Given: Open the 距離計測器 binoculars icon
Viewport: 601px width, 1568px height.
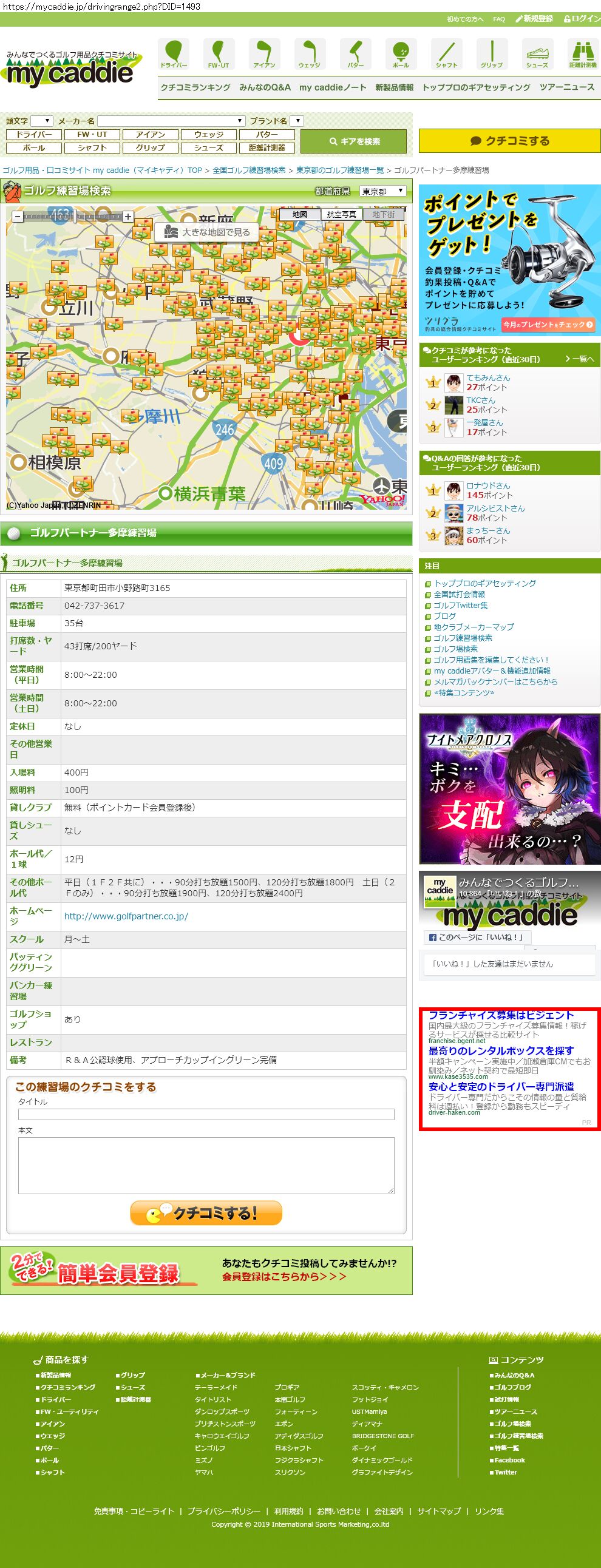Looking at the screenshot, I should pyautogui.click(x=583, y=53).
